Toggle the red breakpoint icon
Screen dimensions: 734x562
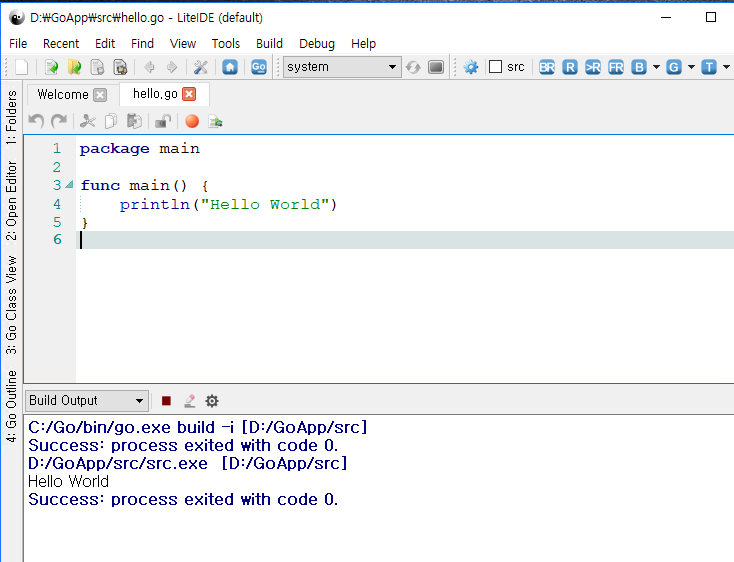click(192, 121)
